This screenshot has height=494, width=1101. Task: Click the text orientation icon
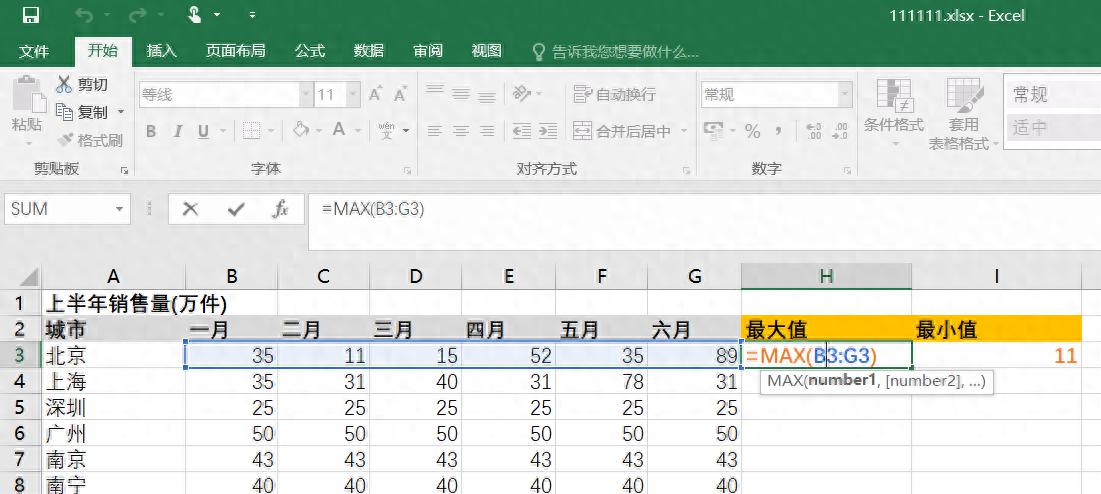click(520, 93)
